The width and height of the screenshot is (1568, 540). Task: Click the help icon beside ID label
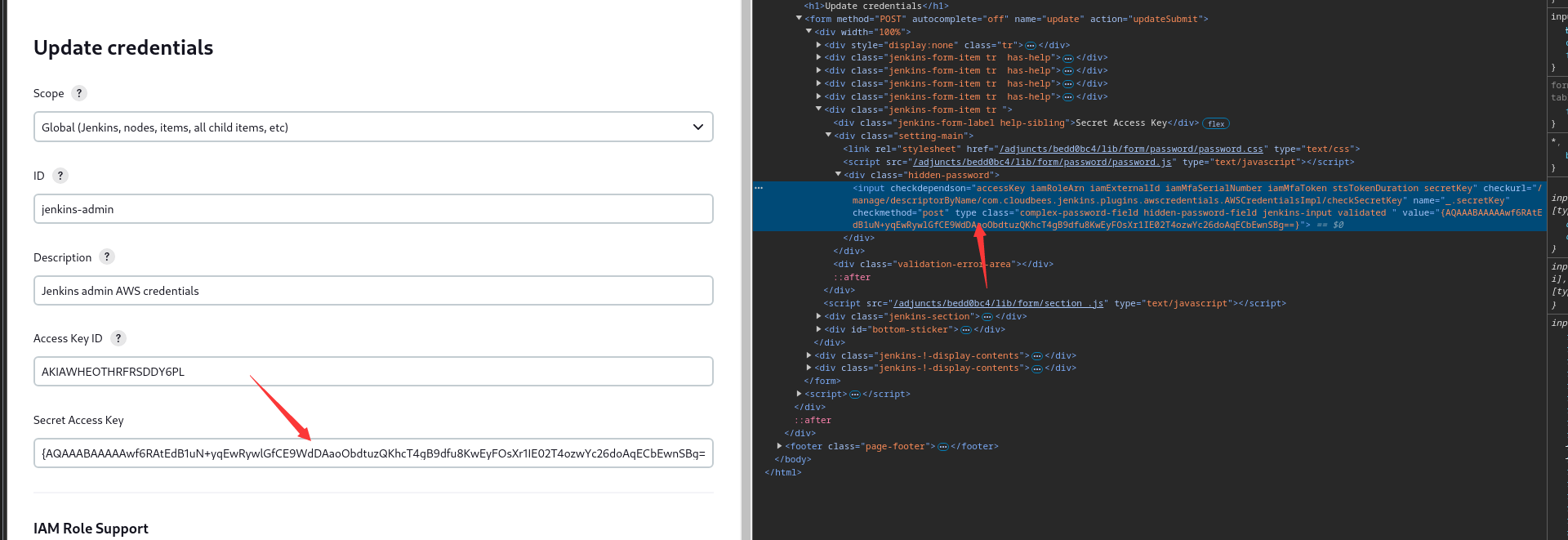60,176
